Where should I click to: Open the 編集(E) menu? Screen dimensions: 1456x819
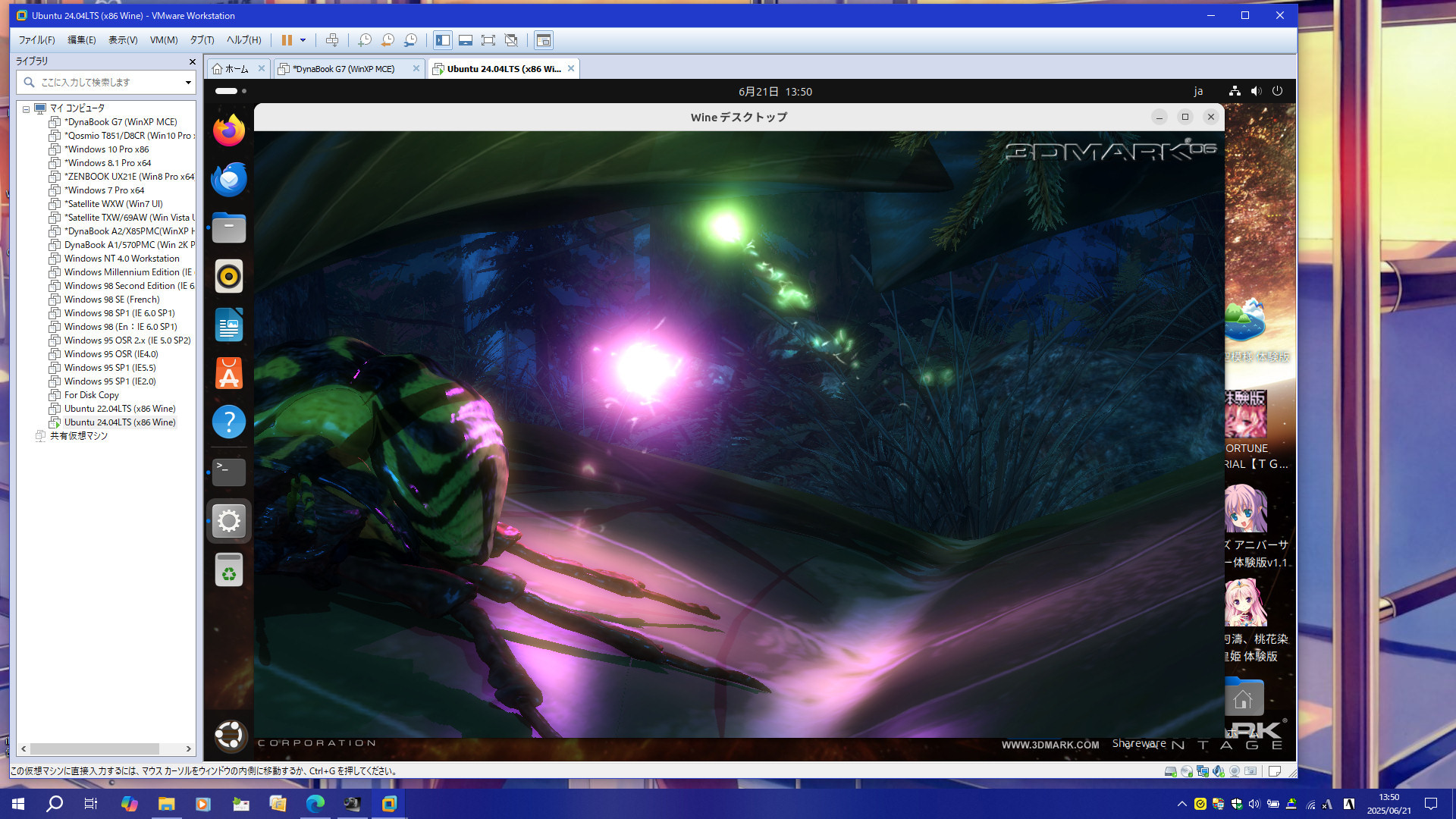click(x=82, y=40)
